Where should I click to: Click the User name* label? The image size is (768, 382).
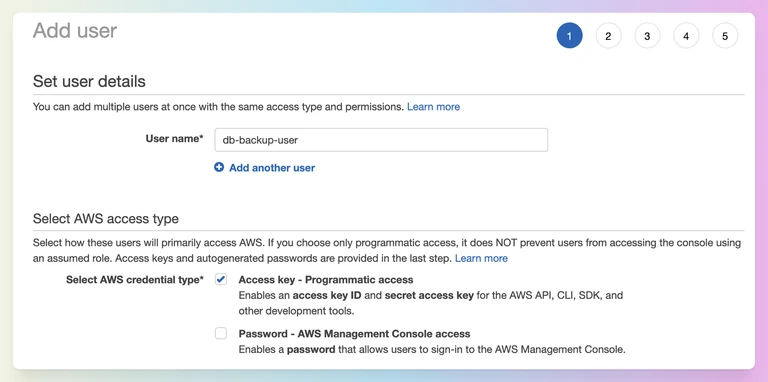click(x=174, y=139)
